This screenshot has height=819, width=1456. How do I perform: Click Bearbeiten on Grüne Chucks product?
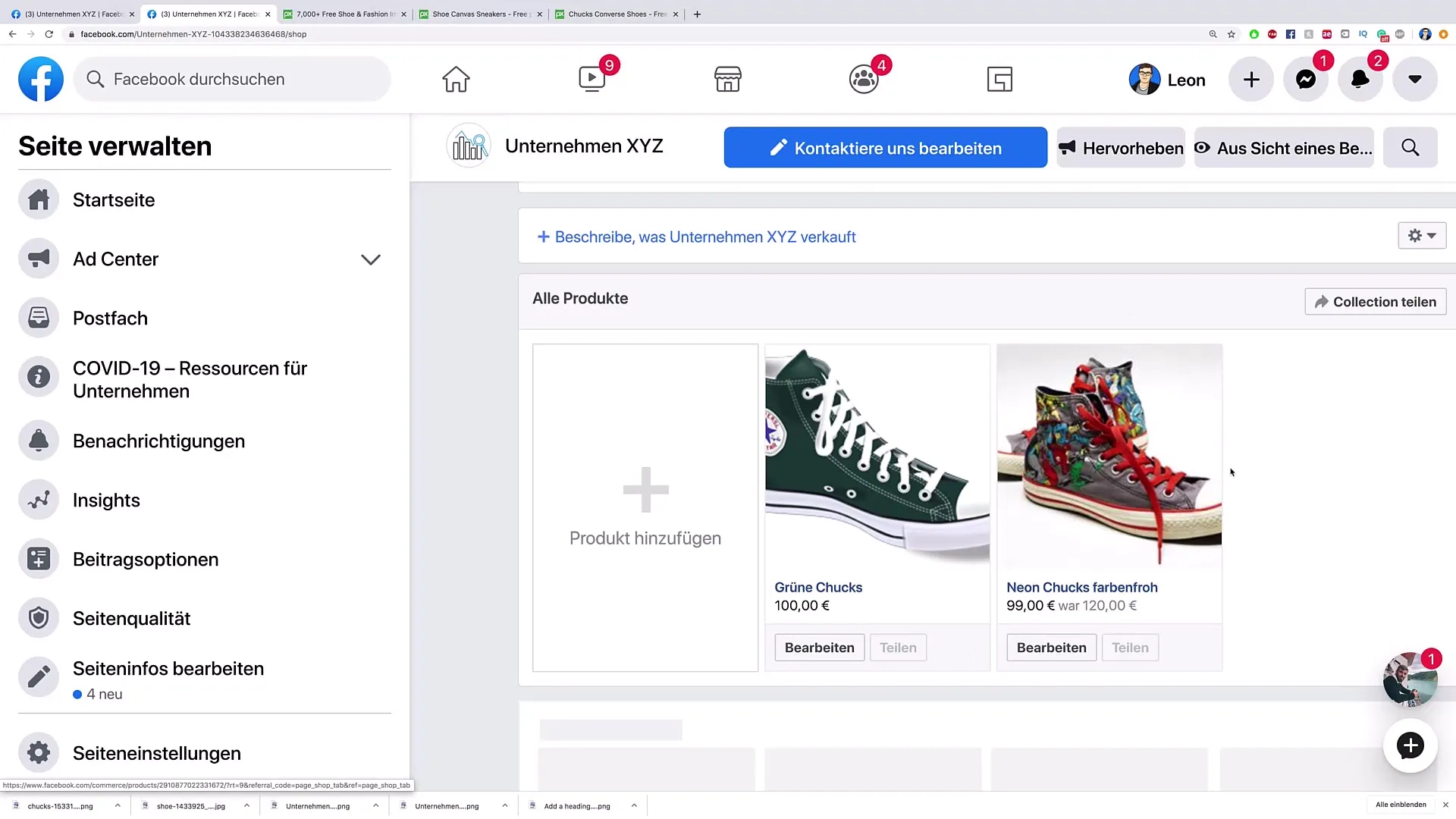(820, 647)
